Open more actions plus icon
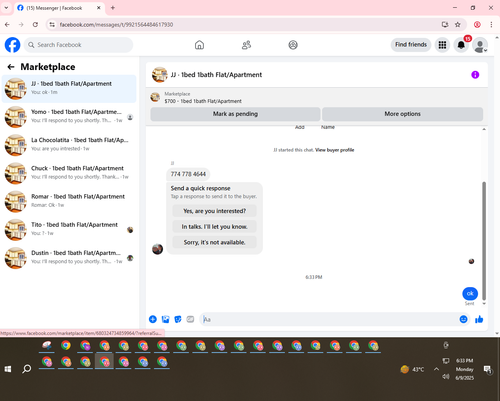This screenshot has height=401, width=500. click(153, 319)
